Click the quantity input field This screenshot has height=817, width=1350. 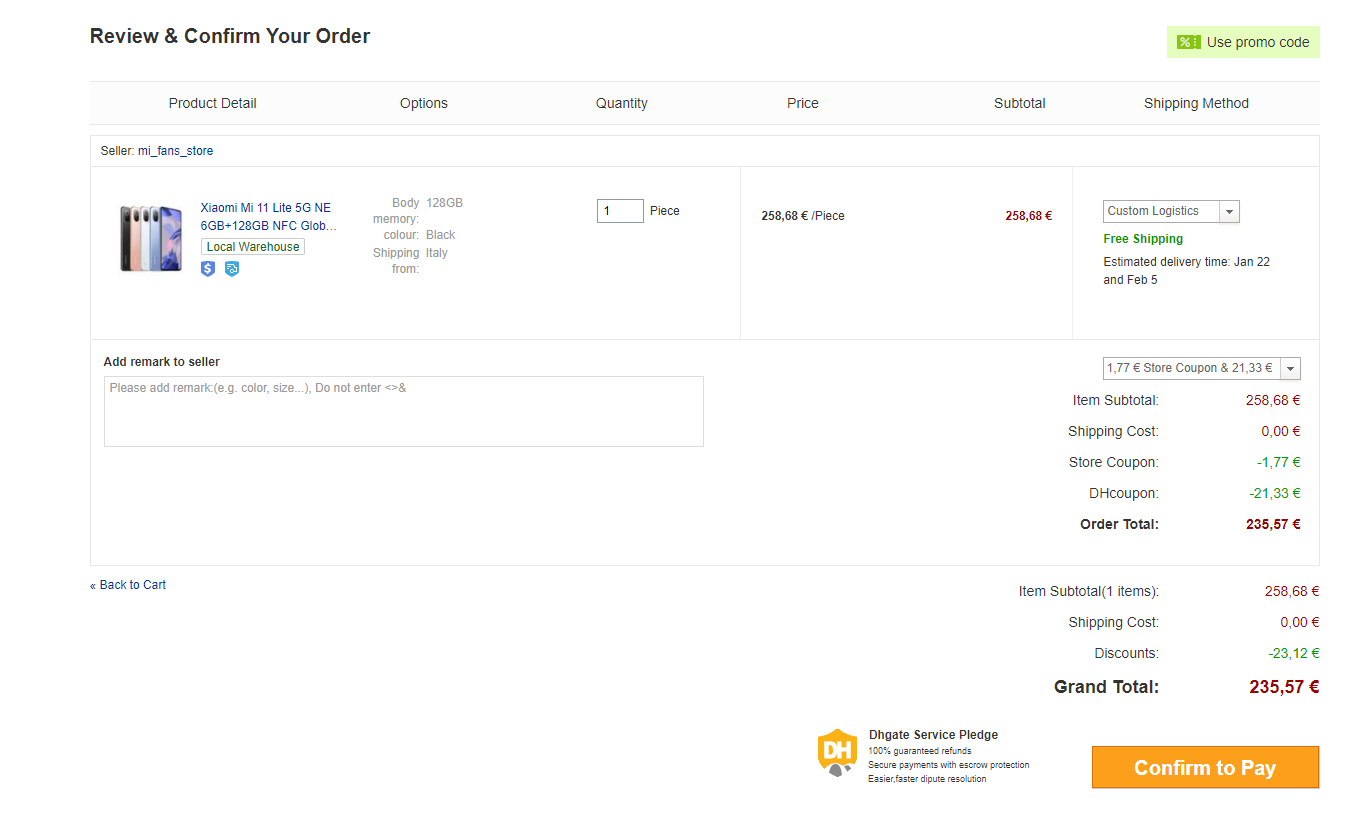click(x=620, y=211)
